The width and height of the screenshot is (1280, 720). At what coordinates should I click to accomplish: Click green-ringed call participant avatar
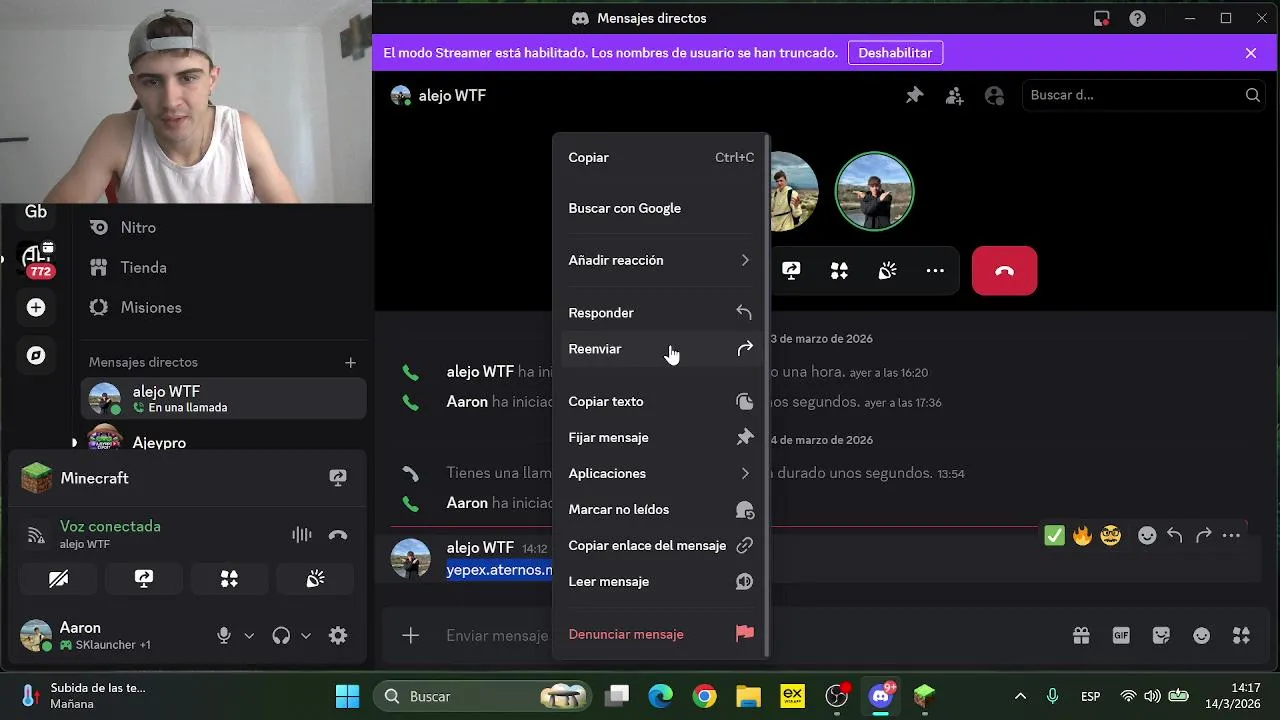(x=874, y=191)
